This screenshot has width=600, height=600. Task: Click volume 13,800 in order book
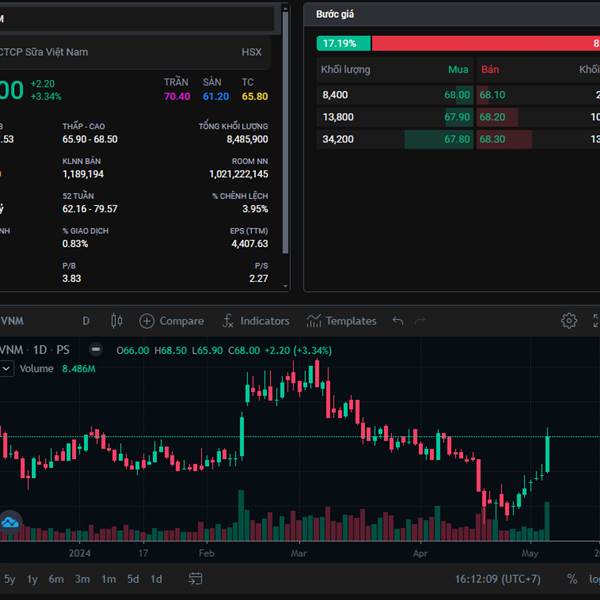338,117
